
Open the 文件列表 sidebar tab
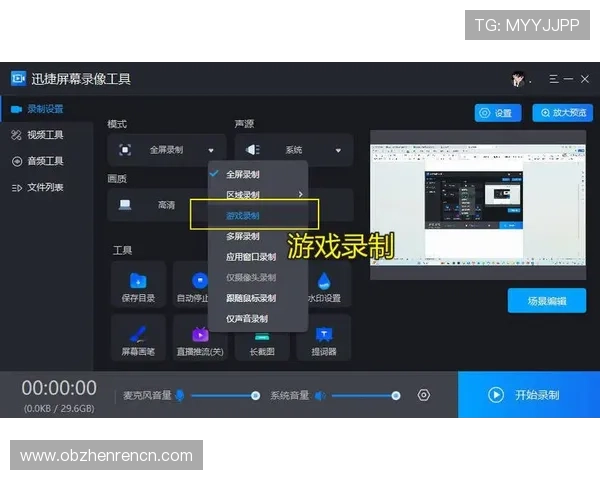(47, 188)
